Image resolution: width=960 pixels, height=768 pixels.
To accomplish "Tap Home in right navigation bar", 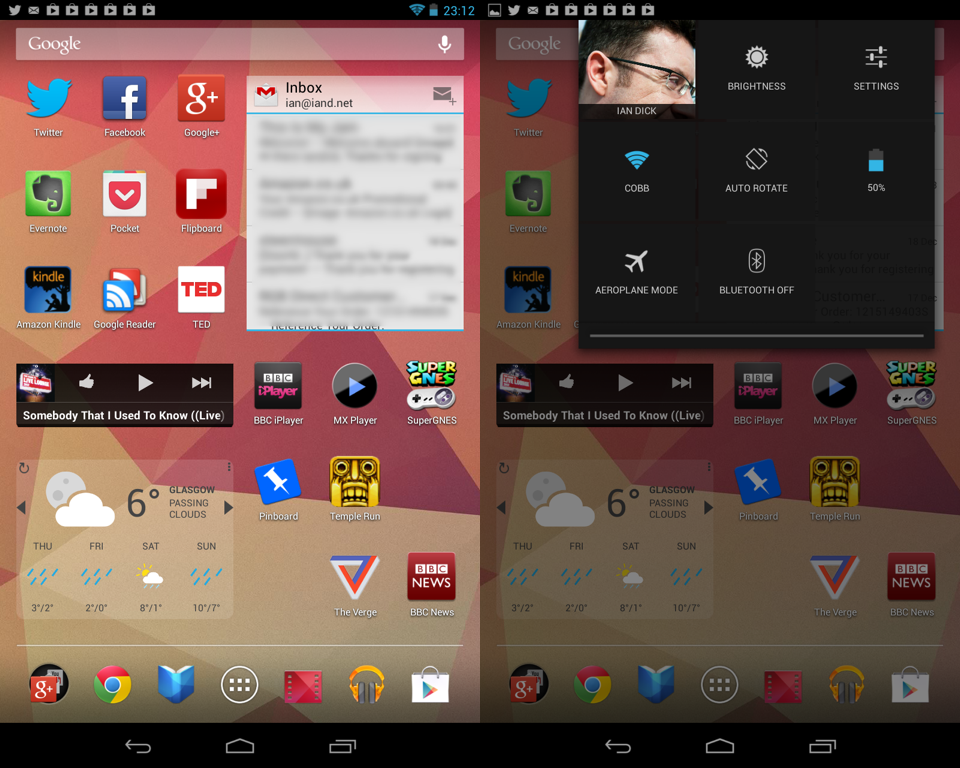I will tap(719, 746).
